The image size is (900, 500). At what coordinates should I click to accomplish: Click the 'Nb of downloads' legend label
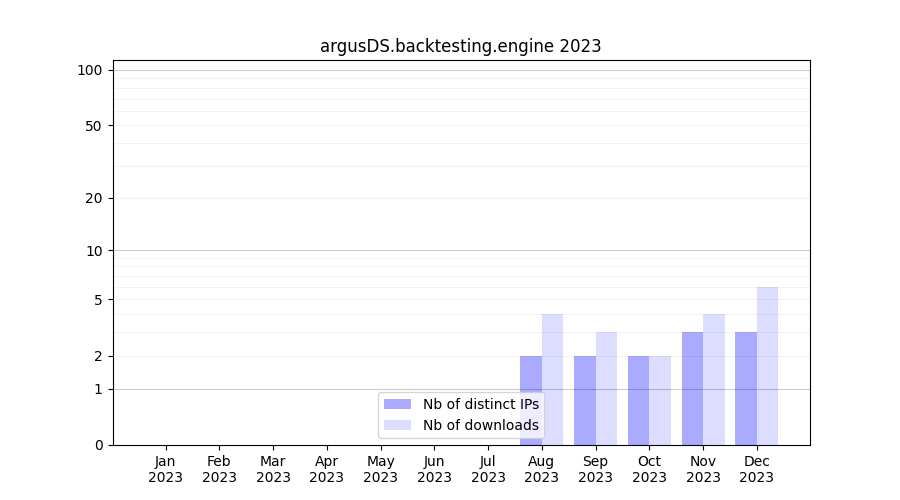tap(480, 425)
